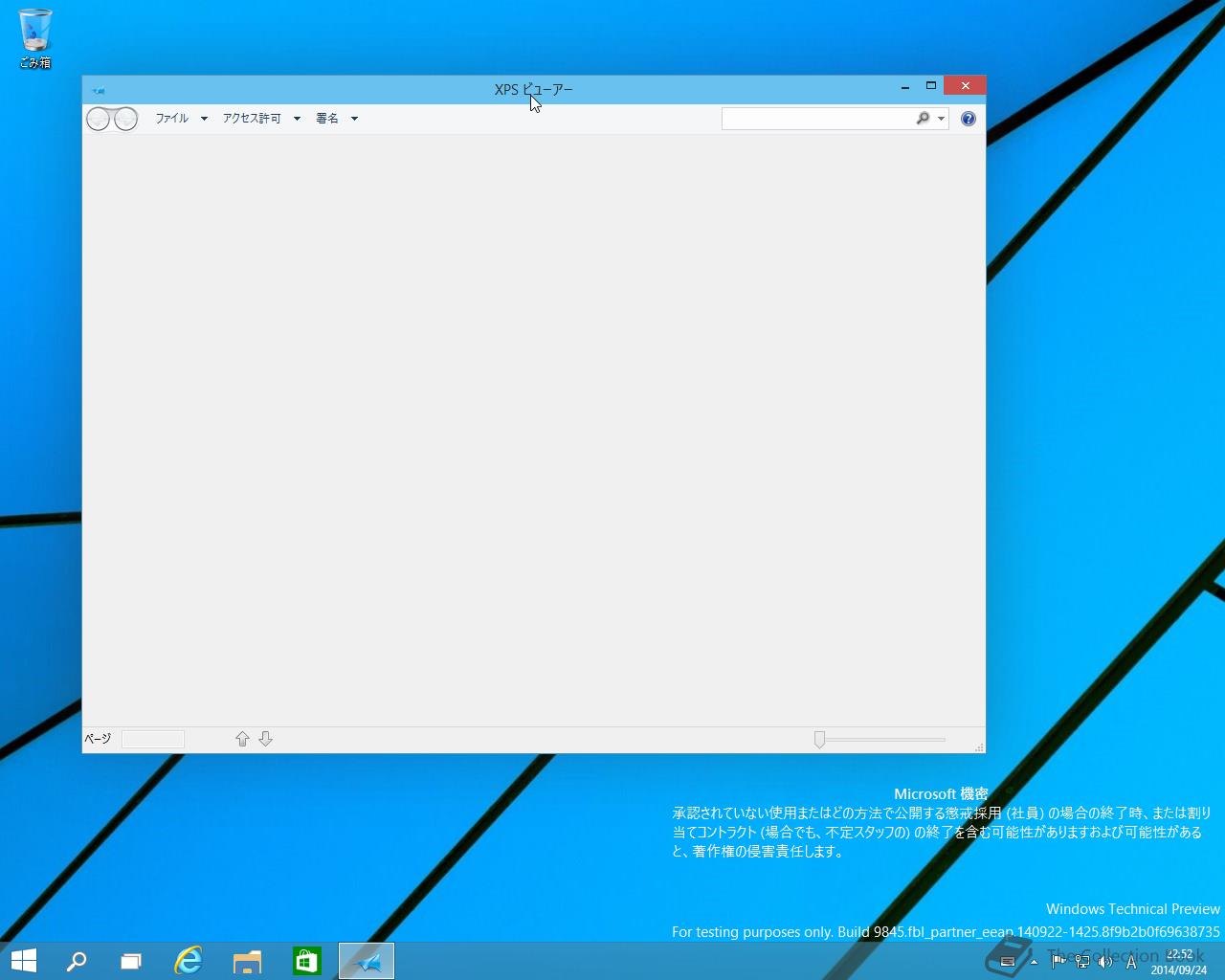
Task: Click the network tray icon
Action: pos(1082,962)
